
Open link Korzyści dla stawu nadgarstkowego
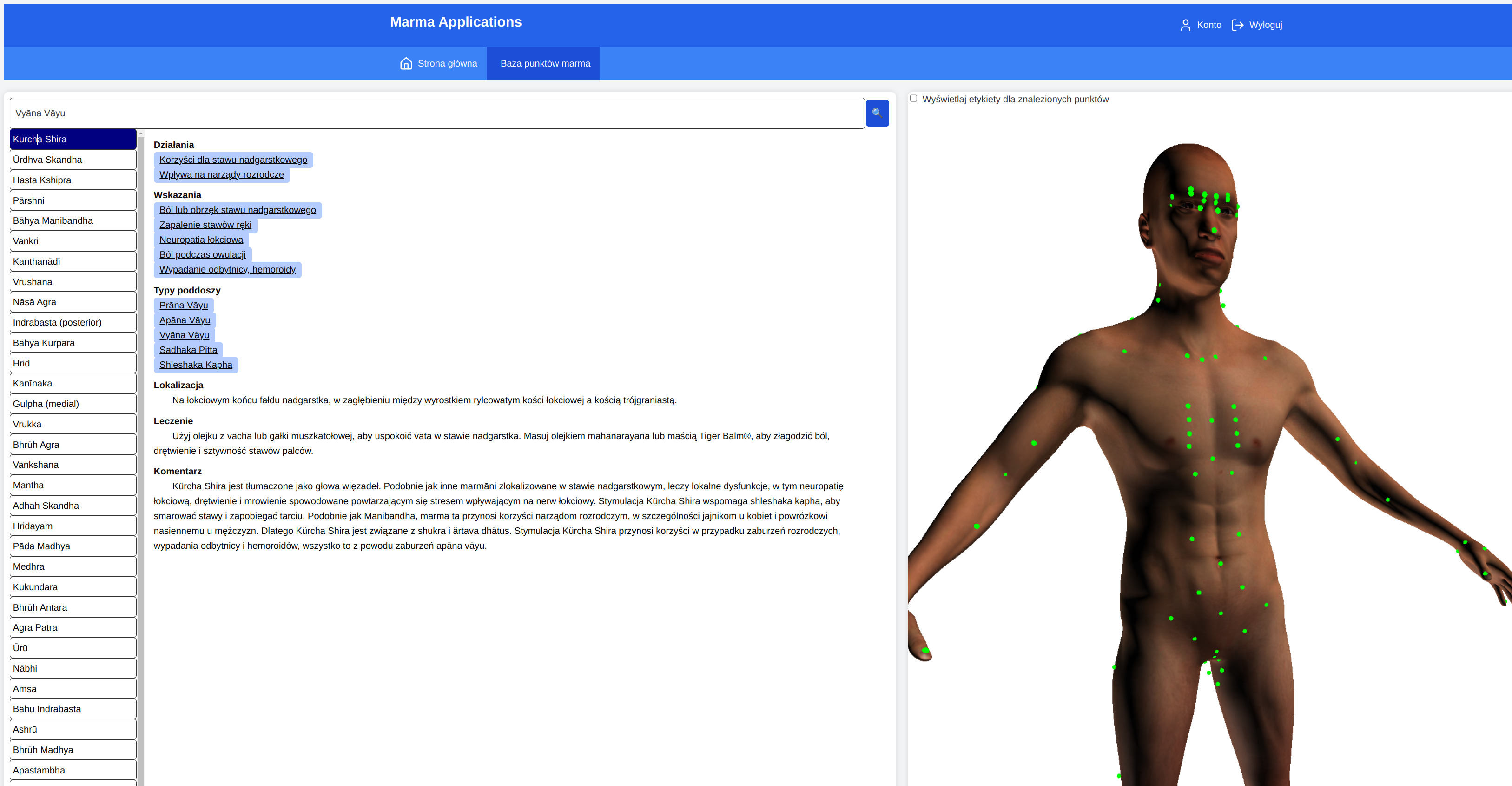(x=233, y=160)
